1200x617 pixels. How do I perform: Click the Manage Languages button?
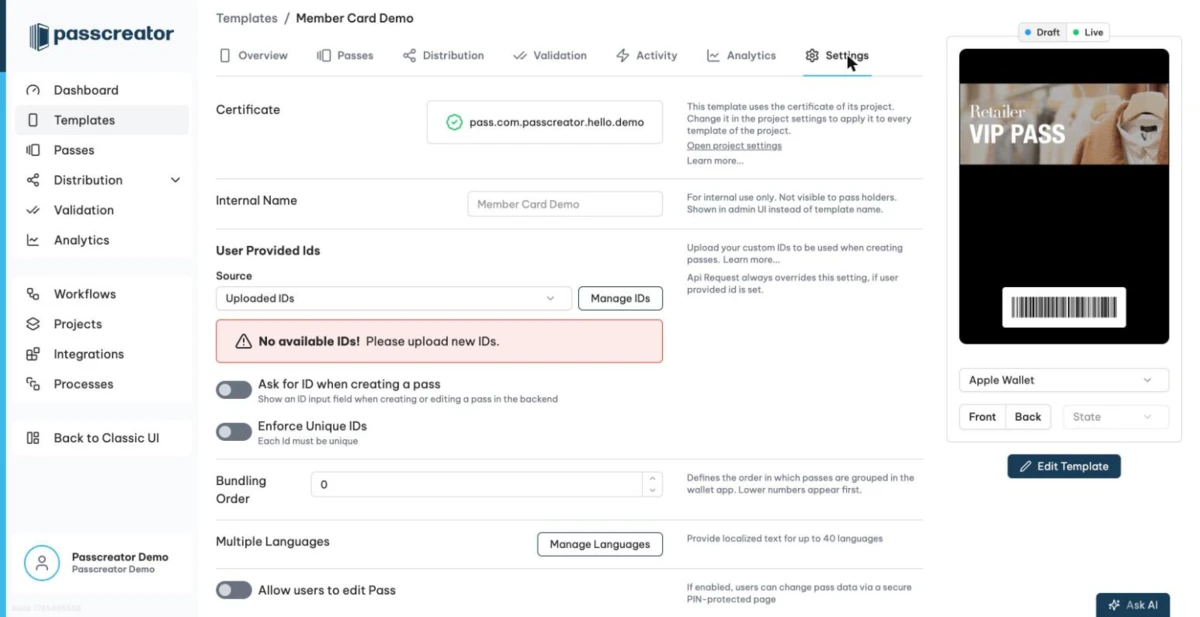coord(600,544)
